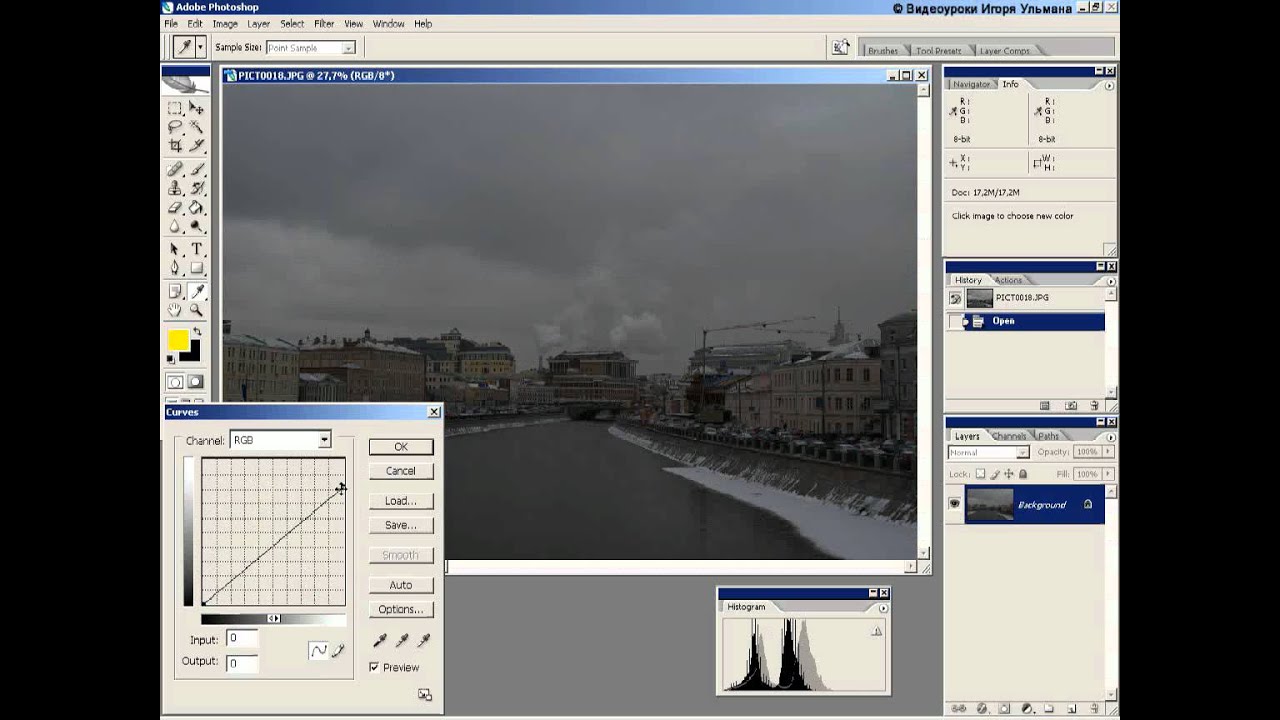Select the Rectangle shape tool
This screenshot has width=1280, height=720.
(196, 269)
